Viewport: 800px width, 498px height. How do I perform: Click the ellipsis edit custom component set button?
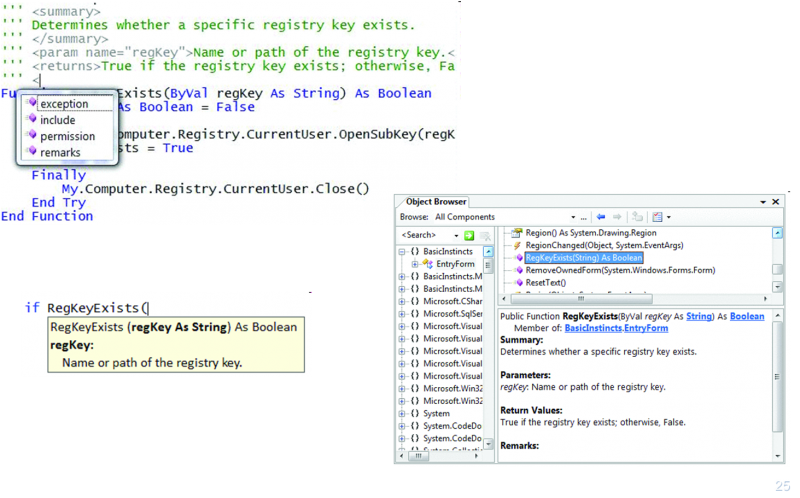click(x=583, y=217)
